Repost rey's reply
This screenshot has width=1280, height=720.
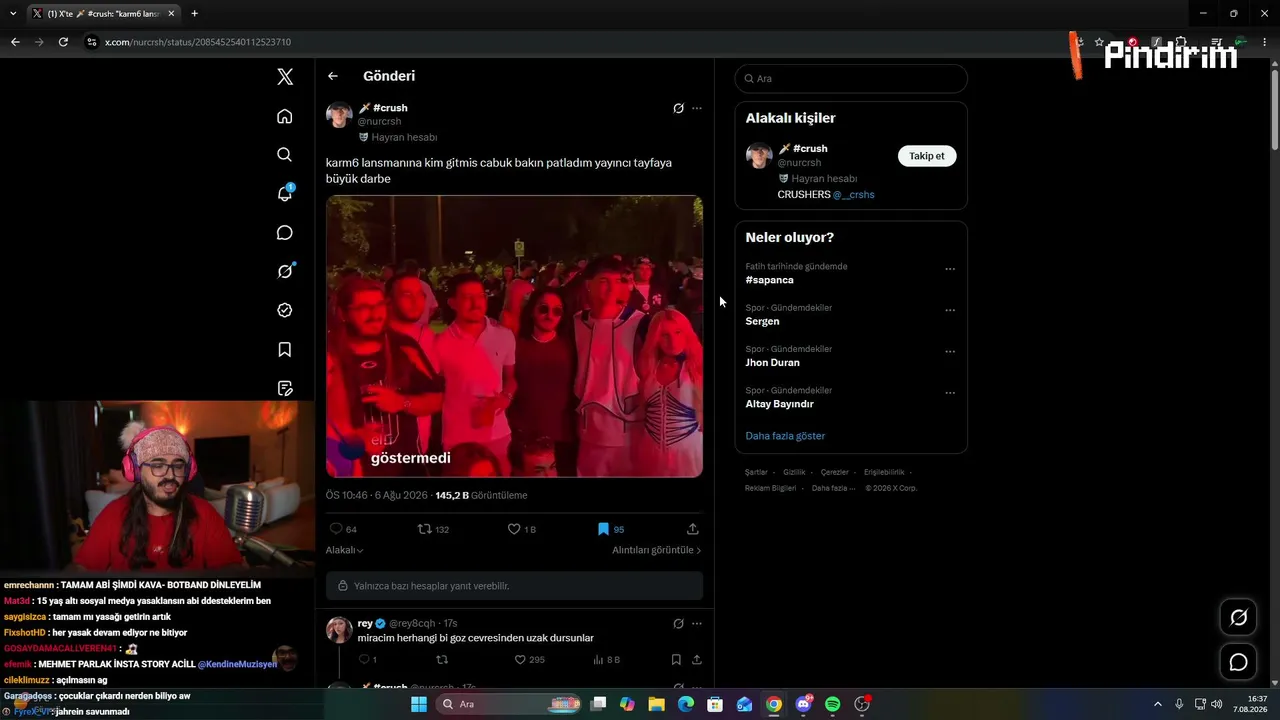tap(442, 660)
